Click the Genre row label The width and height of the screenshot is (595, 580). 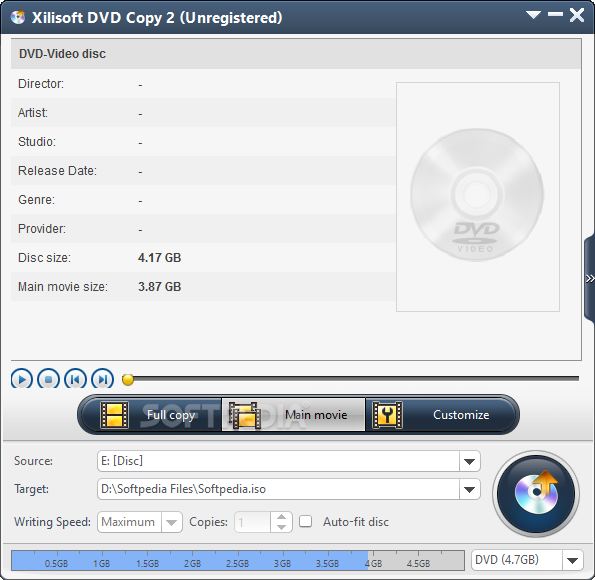[36, 200]
